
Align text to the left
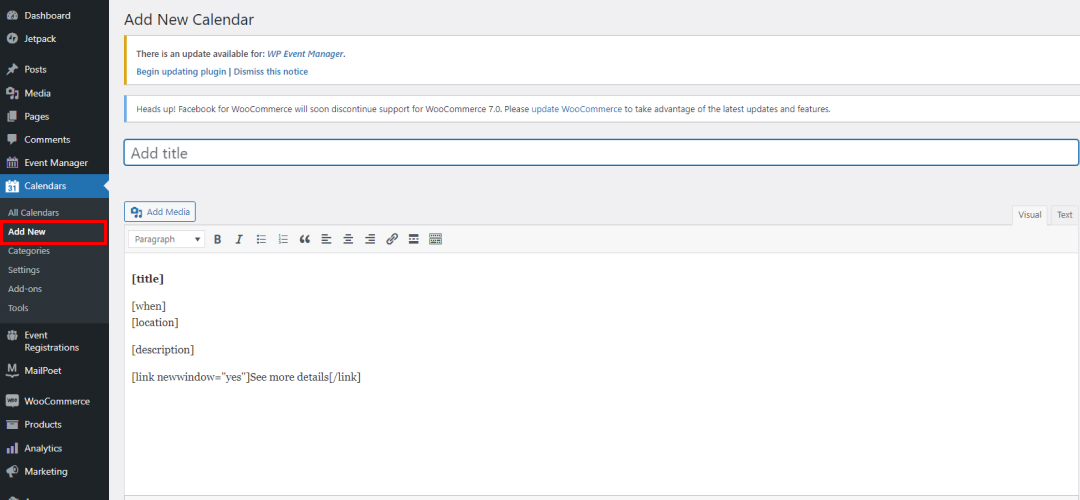click(x=326, y=239)
